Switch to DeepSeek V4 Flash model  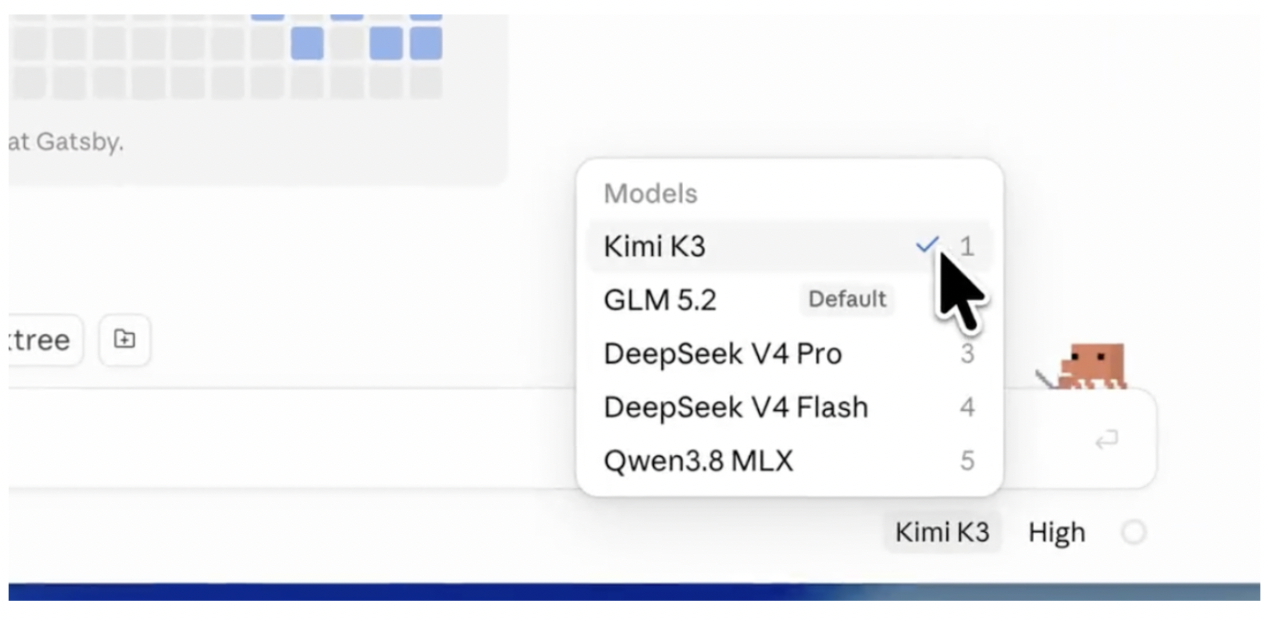pyautogui.click(x=789, y=407)
